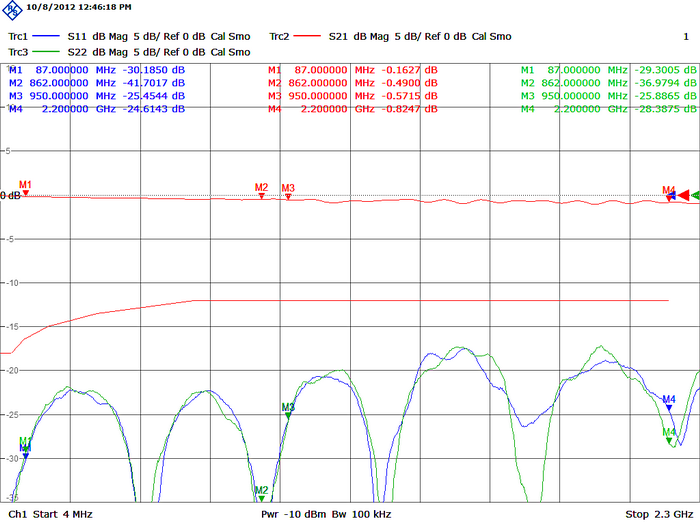Image resolution: width=700 pixels, height=525 pixels.
Task: Click green M2 marker at trace bottom
Action: point(261,495)
